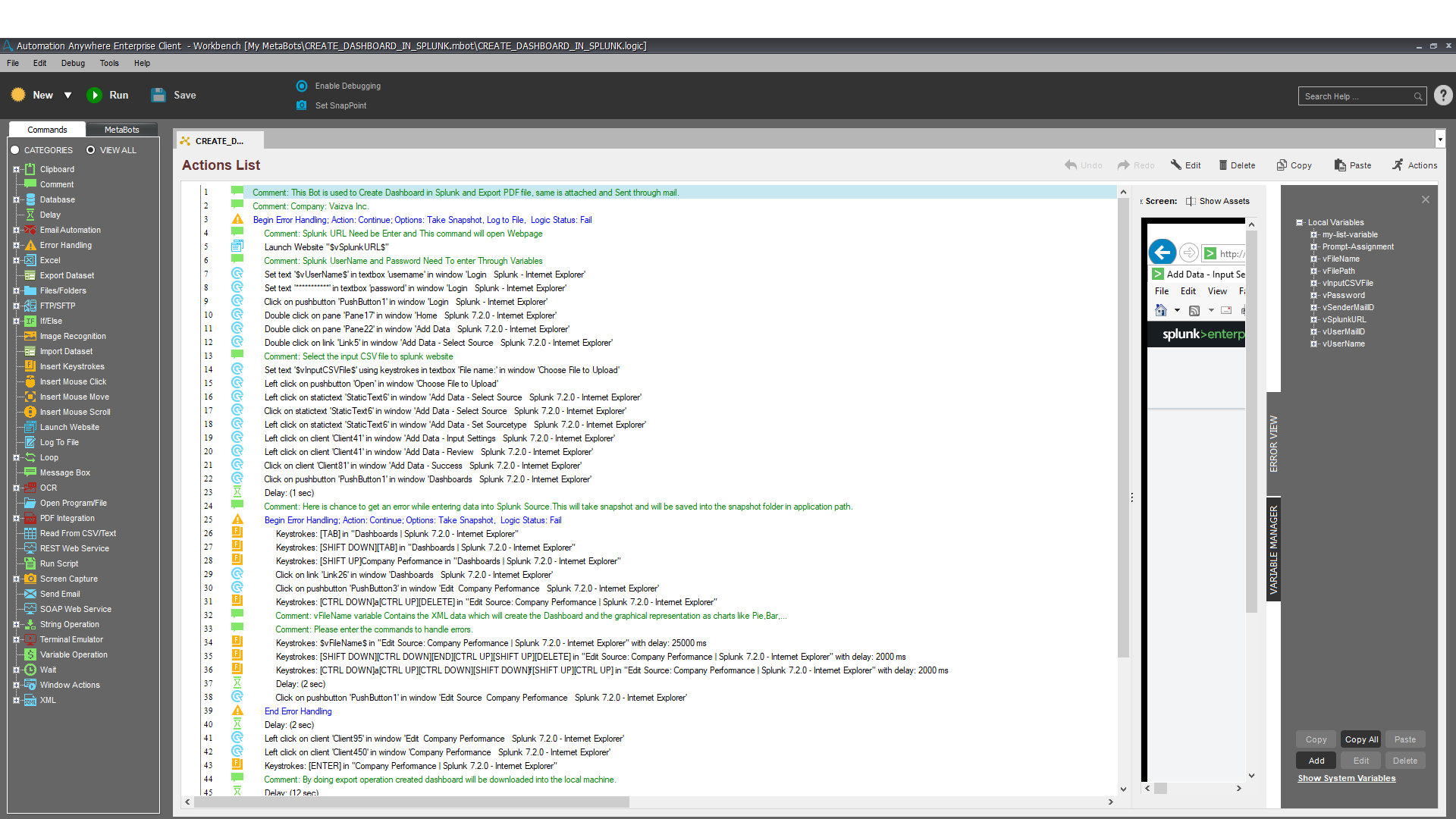Screen dimensions: 1456x819
Task: Switch to the MetaBots tab
Action: (121, 130)
